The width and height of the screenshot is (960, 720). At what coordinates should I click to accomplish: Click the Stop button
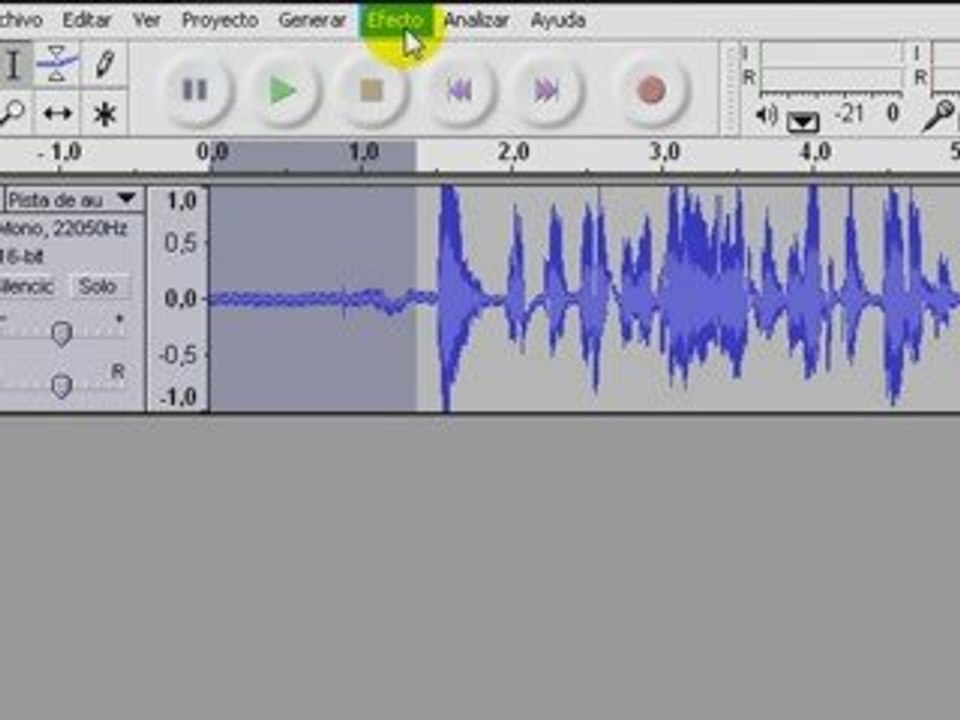pyautogui.click(x=371, y=90)
